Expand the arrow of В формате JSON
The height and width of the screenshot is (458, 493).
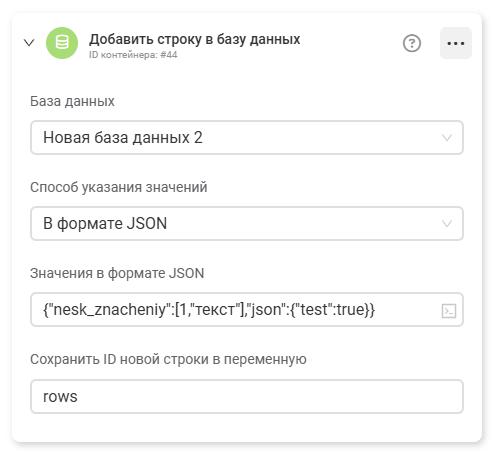tap(447, 223)
